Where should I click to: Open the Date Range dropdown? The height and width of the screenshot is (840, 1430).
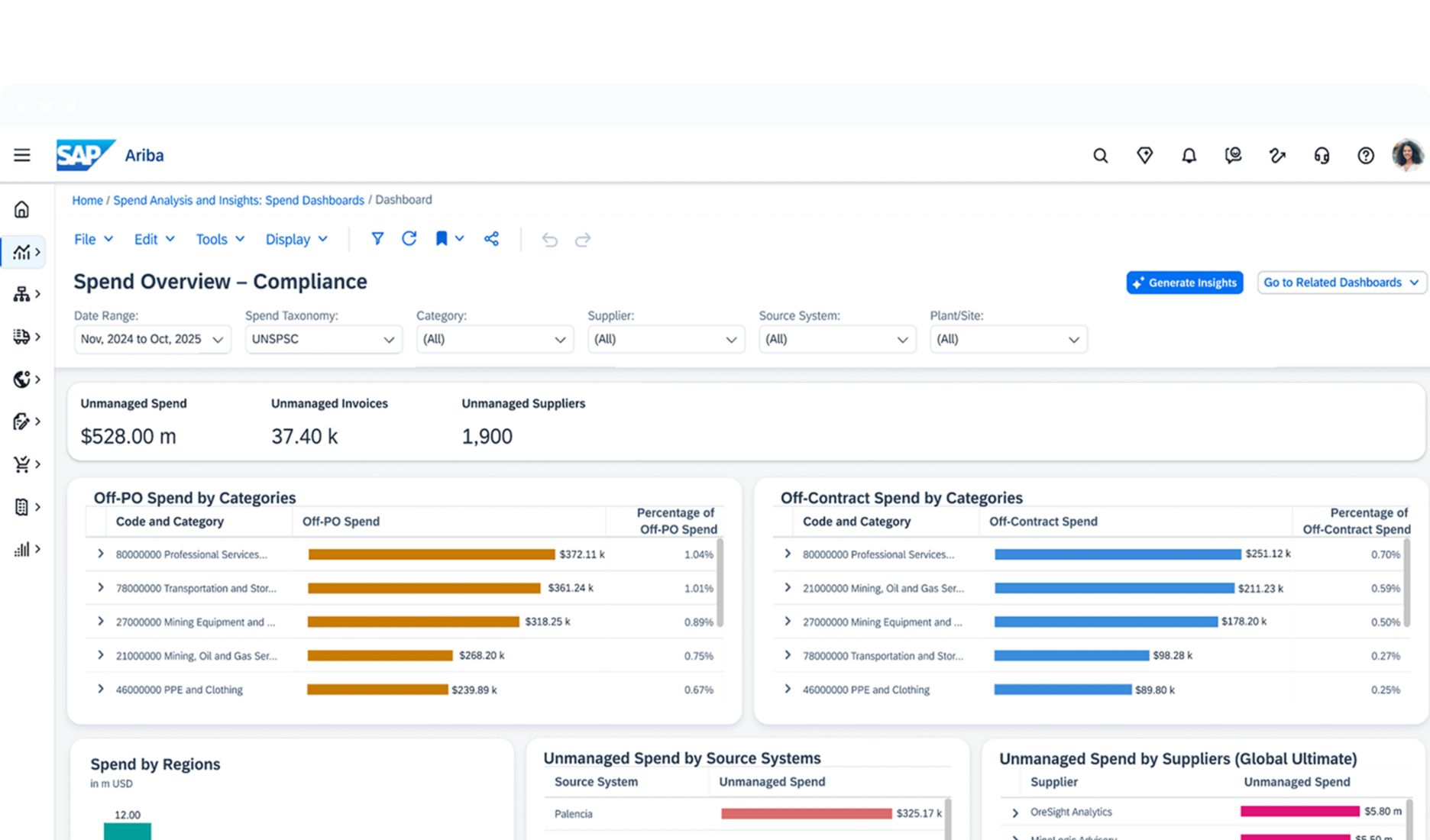click(152, 339)
